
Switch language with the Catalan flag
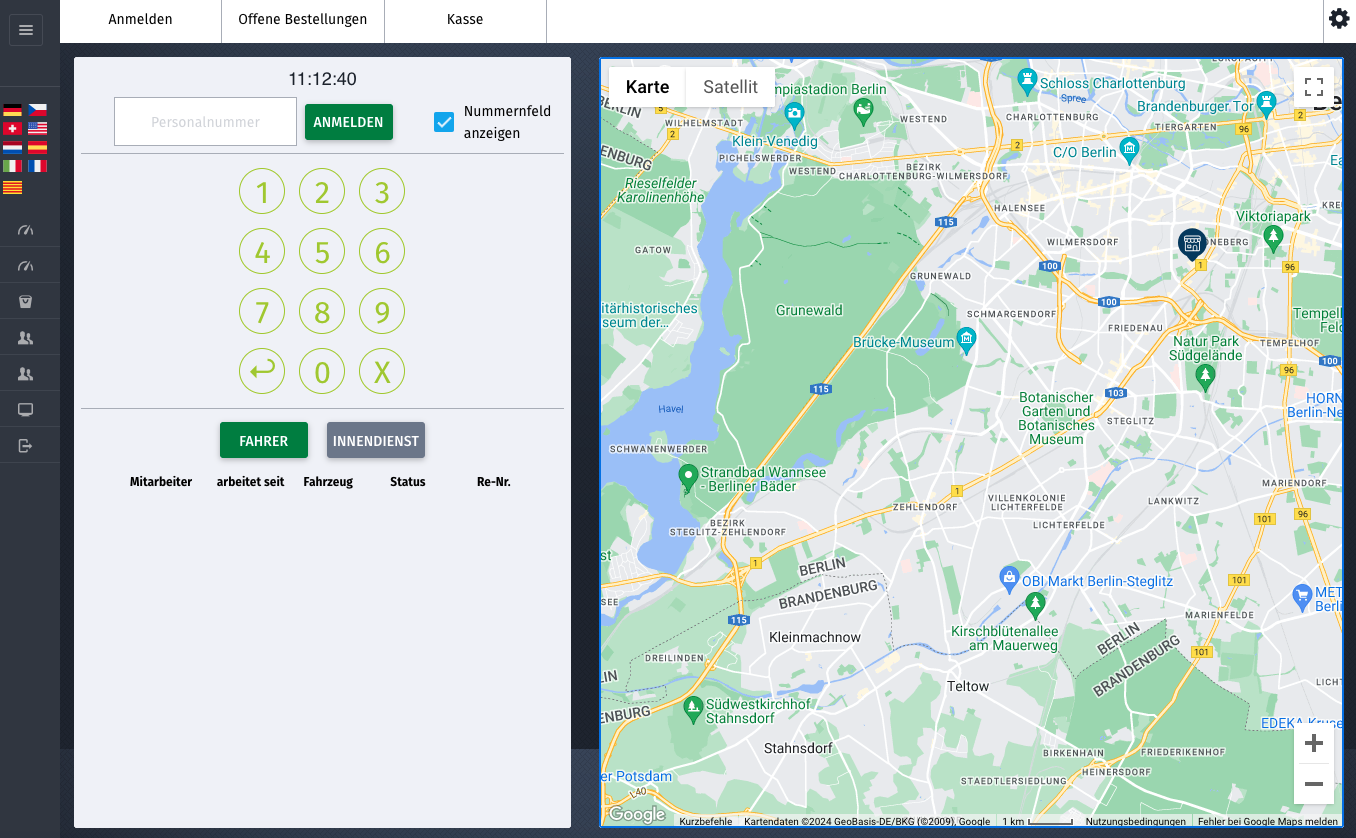pyautogui.click(x=13, y=187)
